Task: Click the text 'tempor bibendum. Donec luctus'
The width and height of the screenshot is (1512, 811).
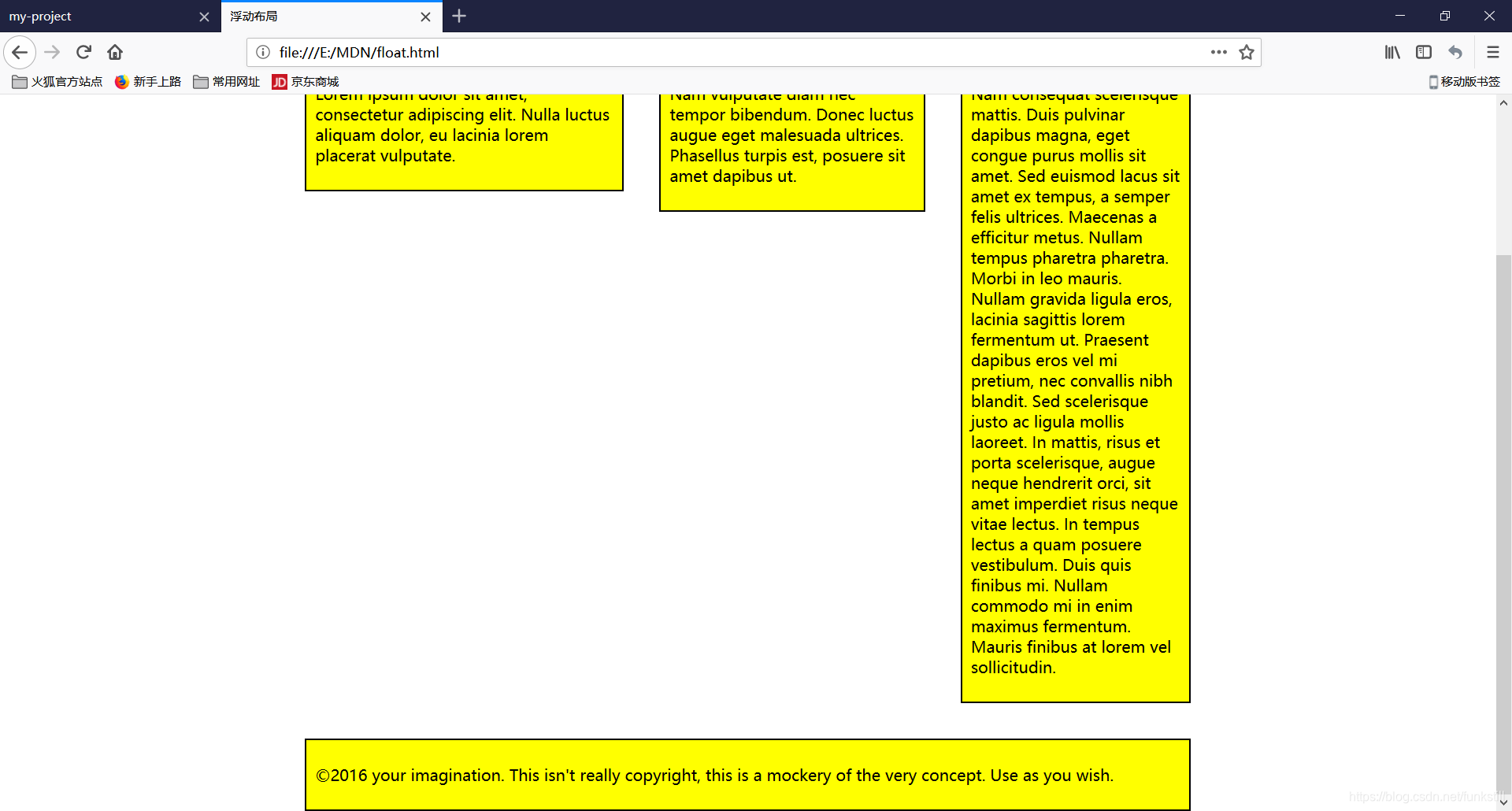Action: (791, 115)
